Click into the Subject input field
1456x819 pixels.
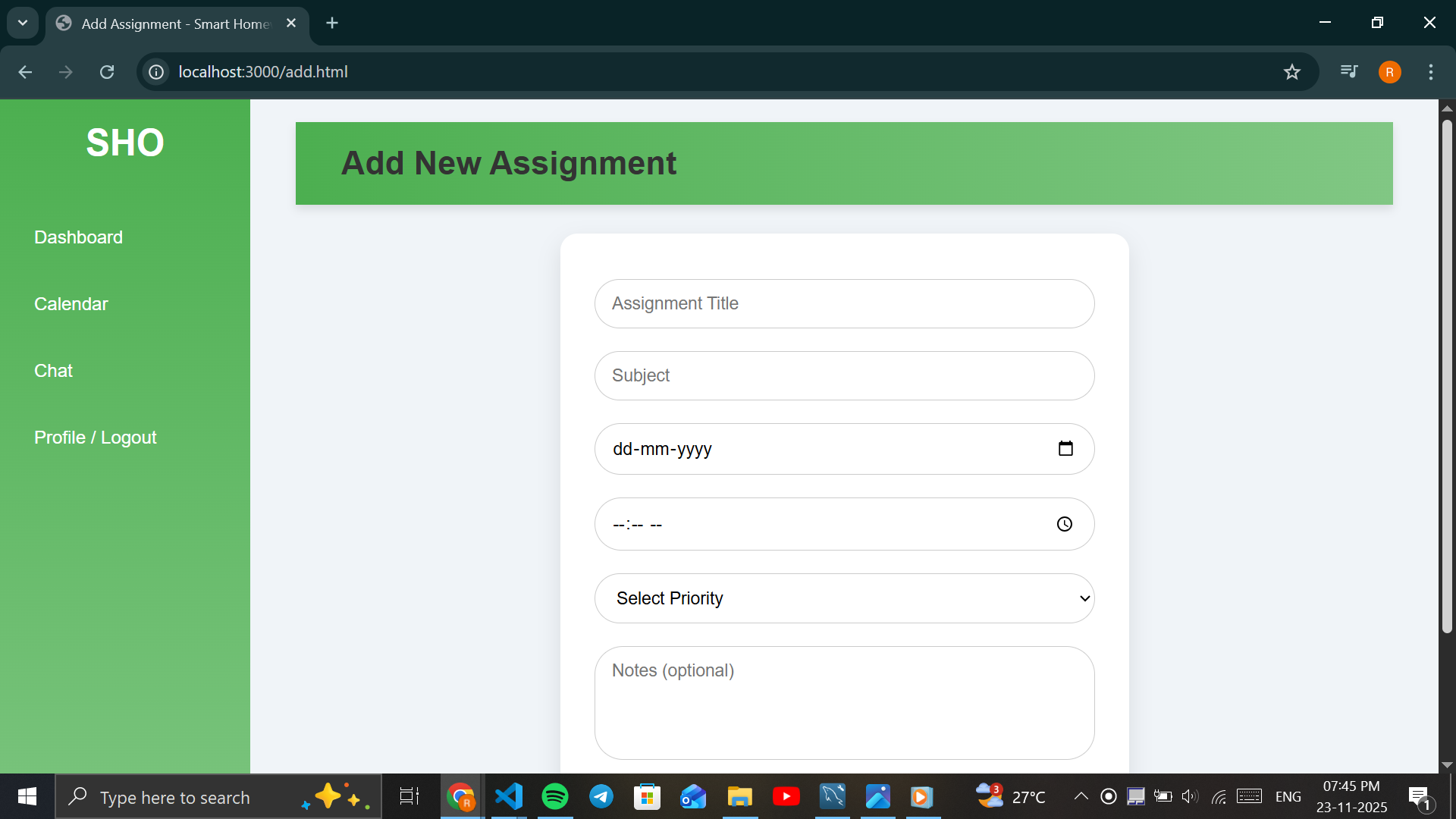pyautogui.click(x=844, y=376)
